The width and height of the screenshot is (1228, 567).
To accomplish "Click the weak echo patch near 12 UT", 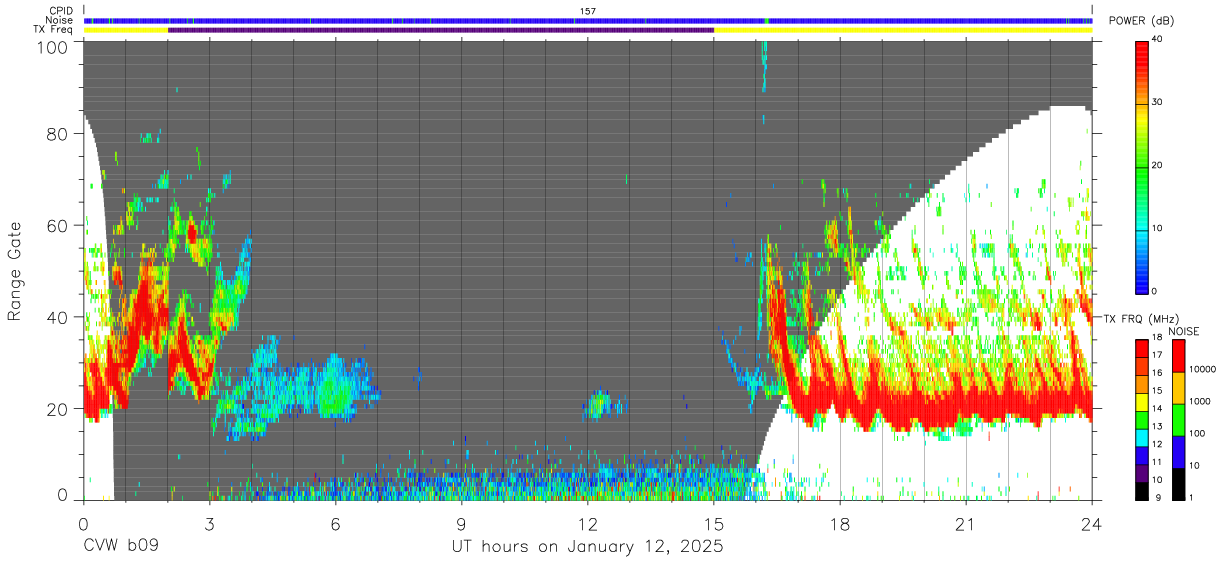I will 600,404.
